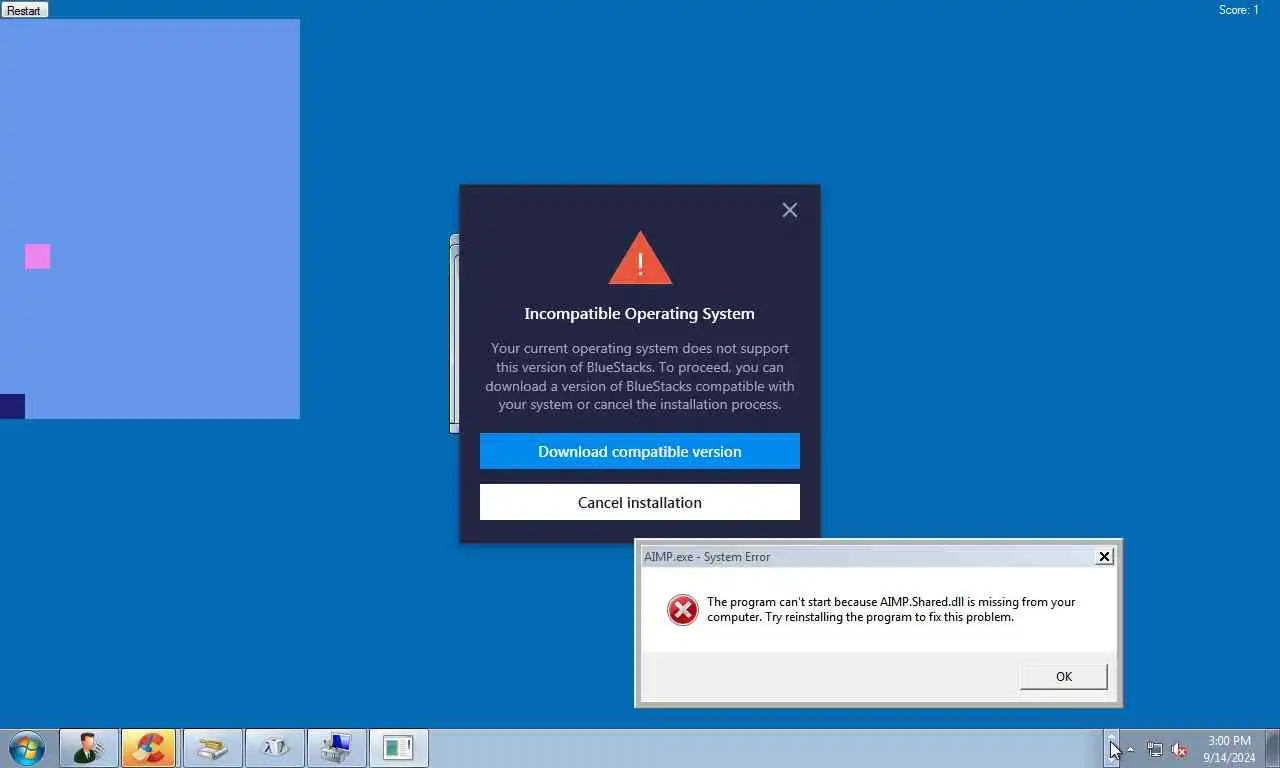
Task: Click the pink square in game area
Action: [x=37, y=256]
